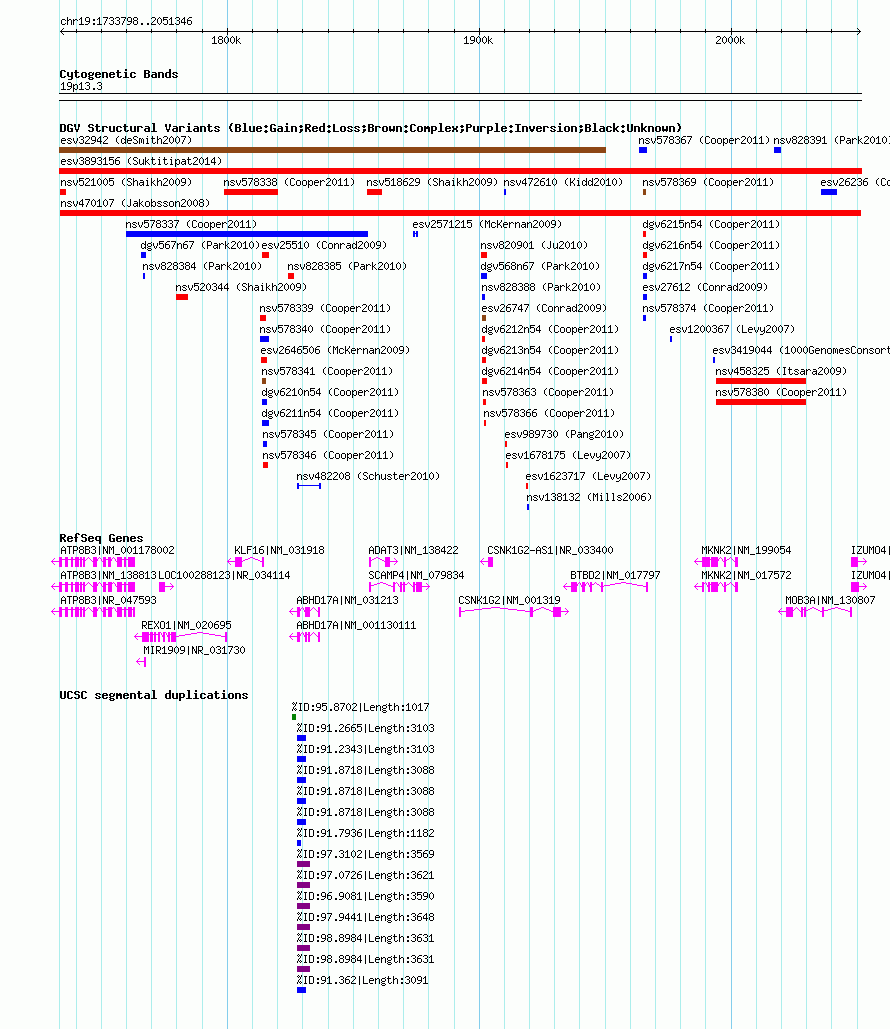
Task: Click the esv26747 (Conrad2009) label
Action: pos(544,308)
